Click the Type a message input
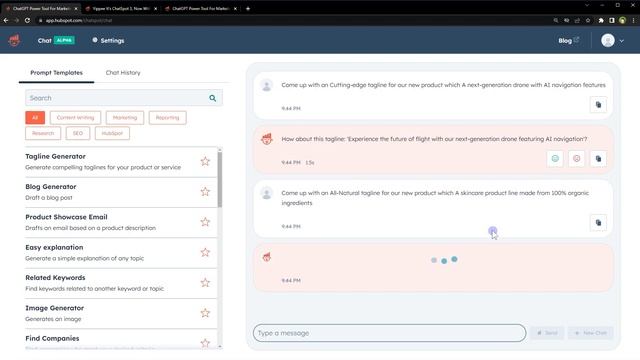640x360 pixels. (389, 333)
